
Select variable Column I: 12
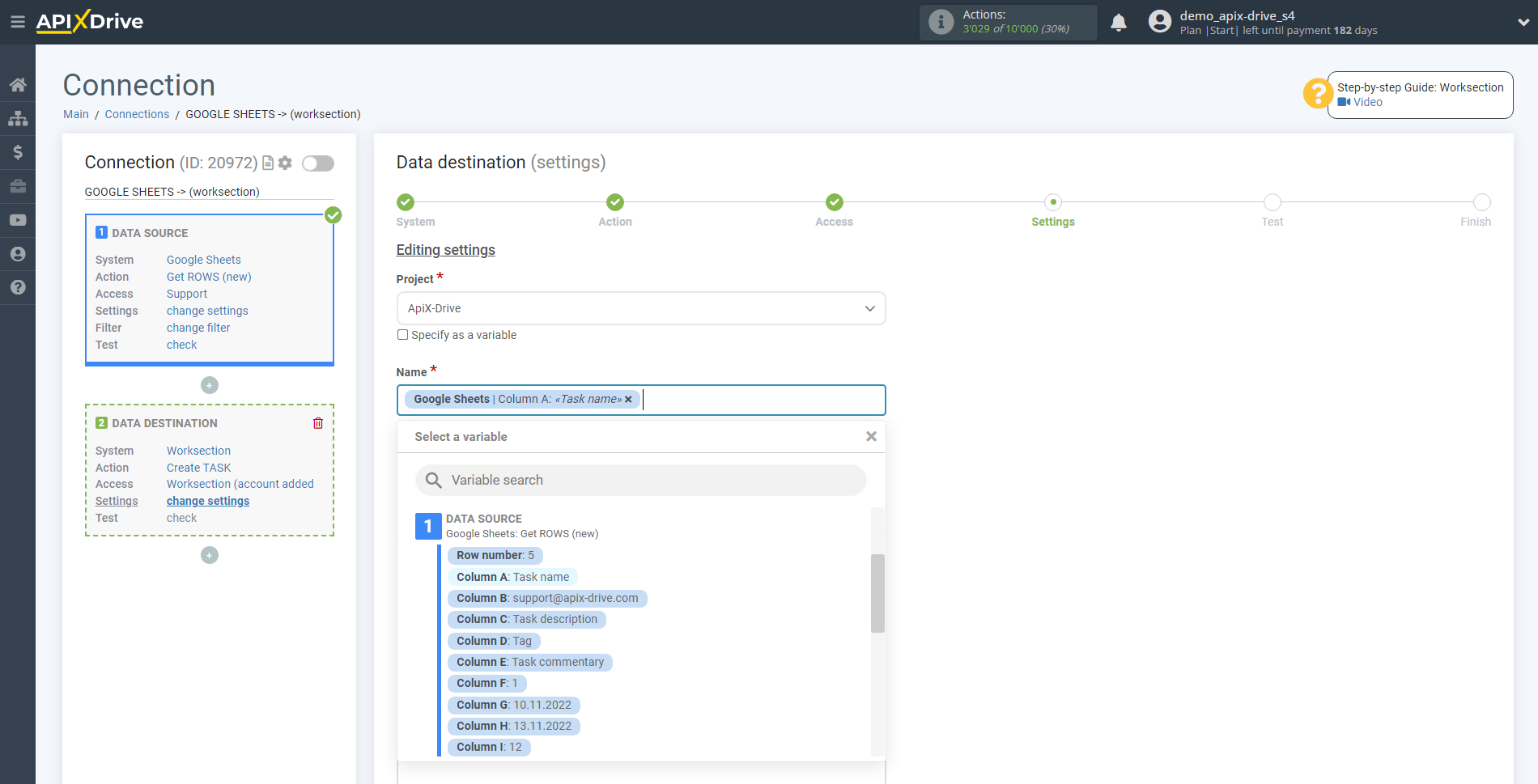(x=489, y=747)
